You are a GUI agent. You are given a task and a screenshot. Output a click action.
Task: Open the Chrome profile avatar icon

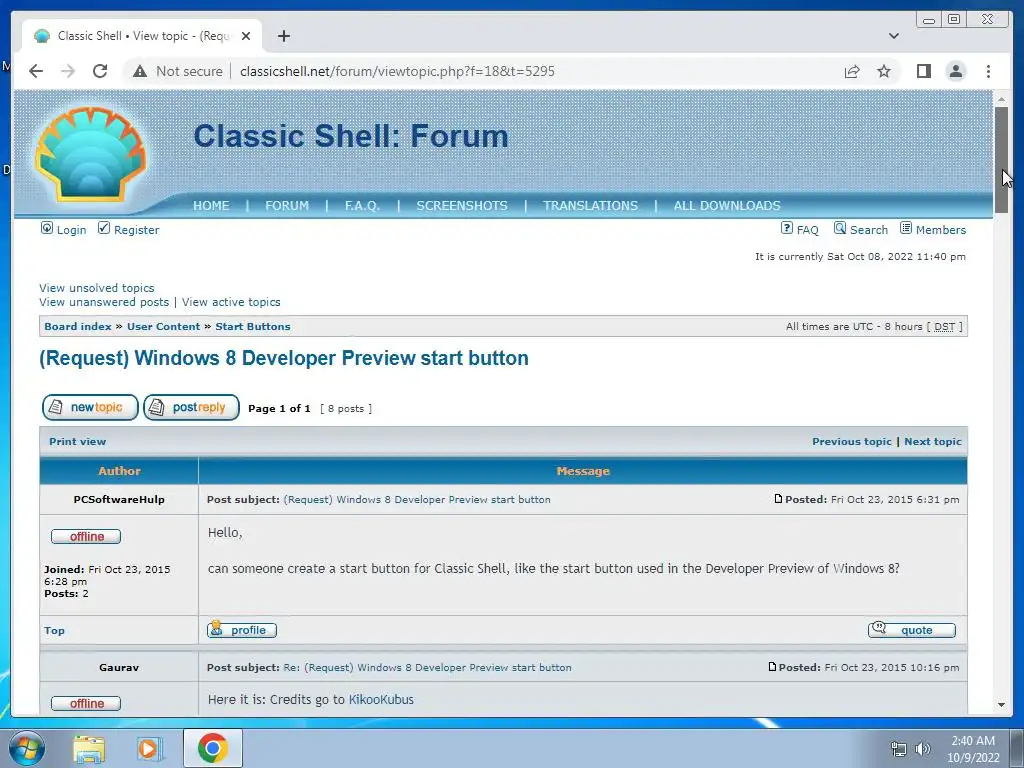[x=955, y=71]
